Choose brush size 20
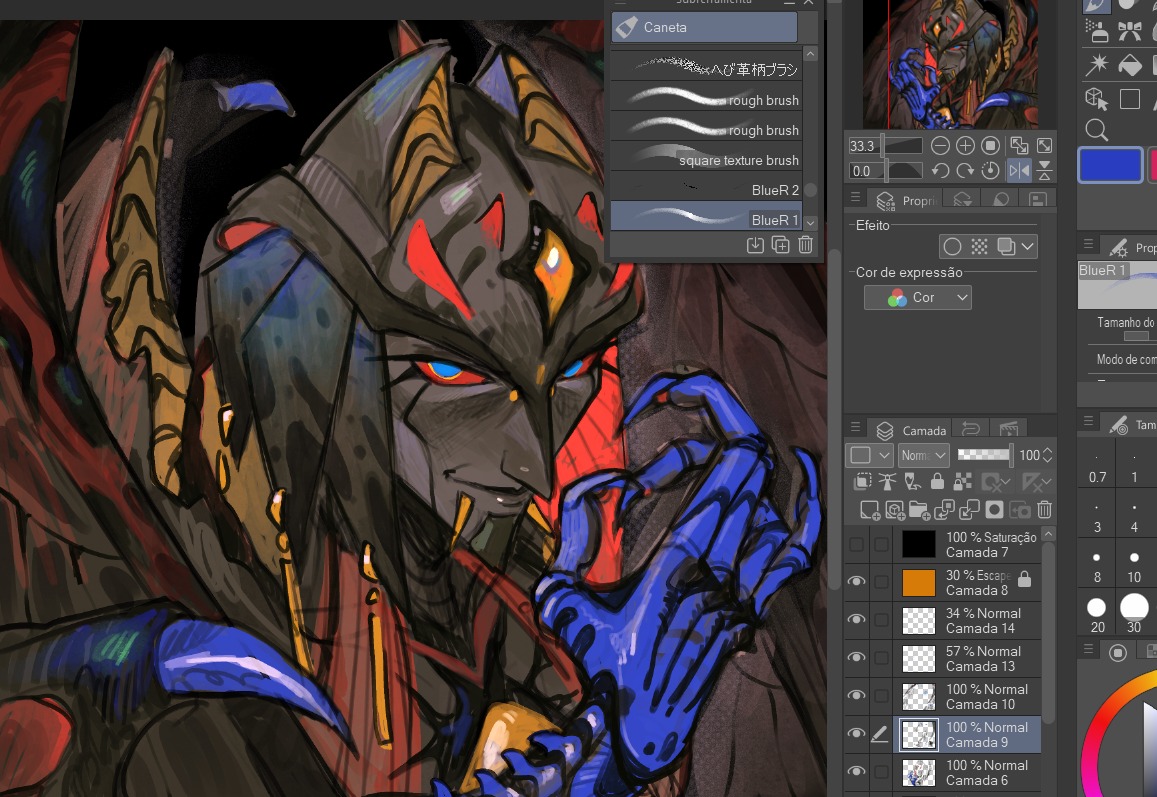 pos(1097,614)
